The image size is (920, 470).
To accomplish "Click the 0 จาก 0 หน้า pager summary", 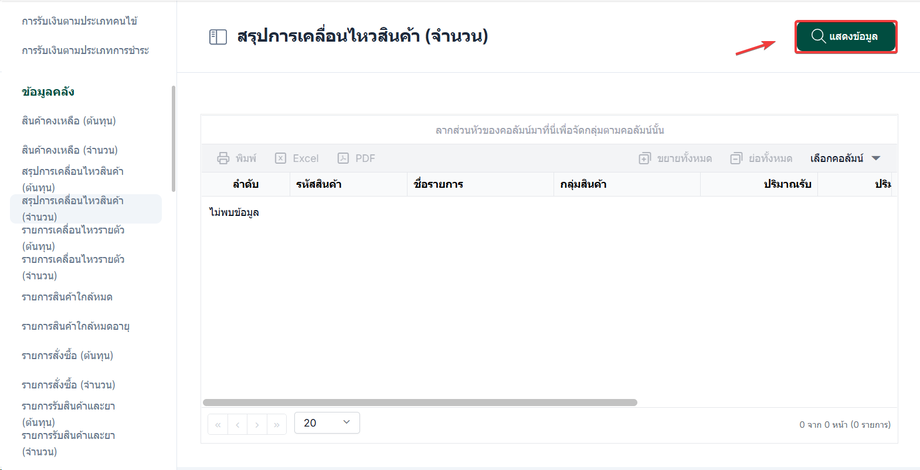I will click(x=845, y=424).
